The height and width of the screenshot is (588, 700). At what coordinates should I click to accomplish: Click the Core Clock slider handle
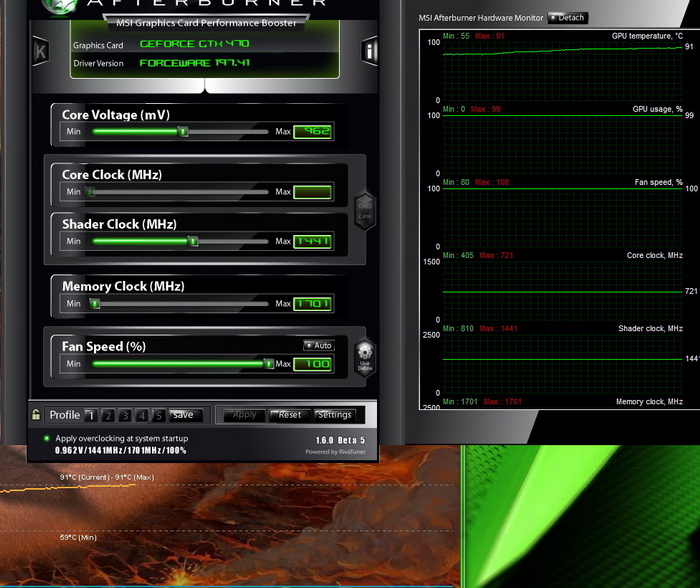tap(91, 192)
